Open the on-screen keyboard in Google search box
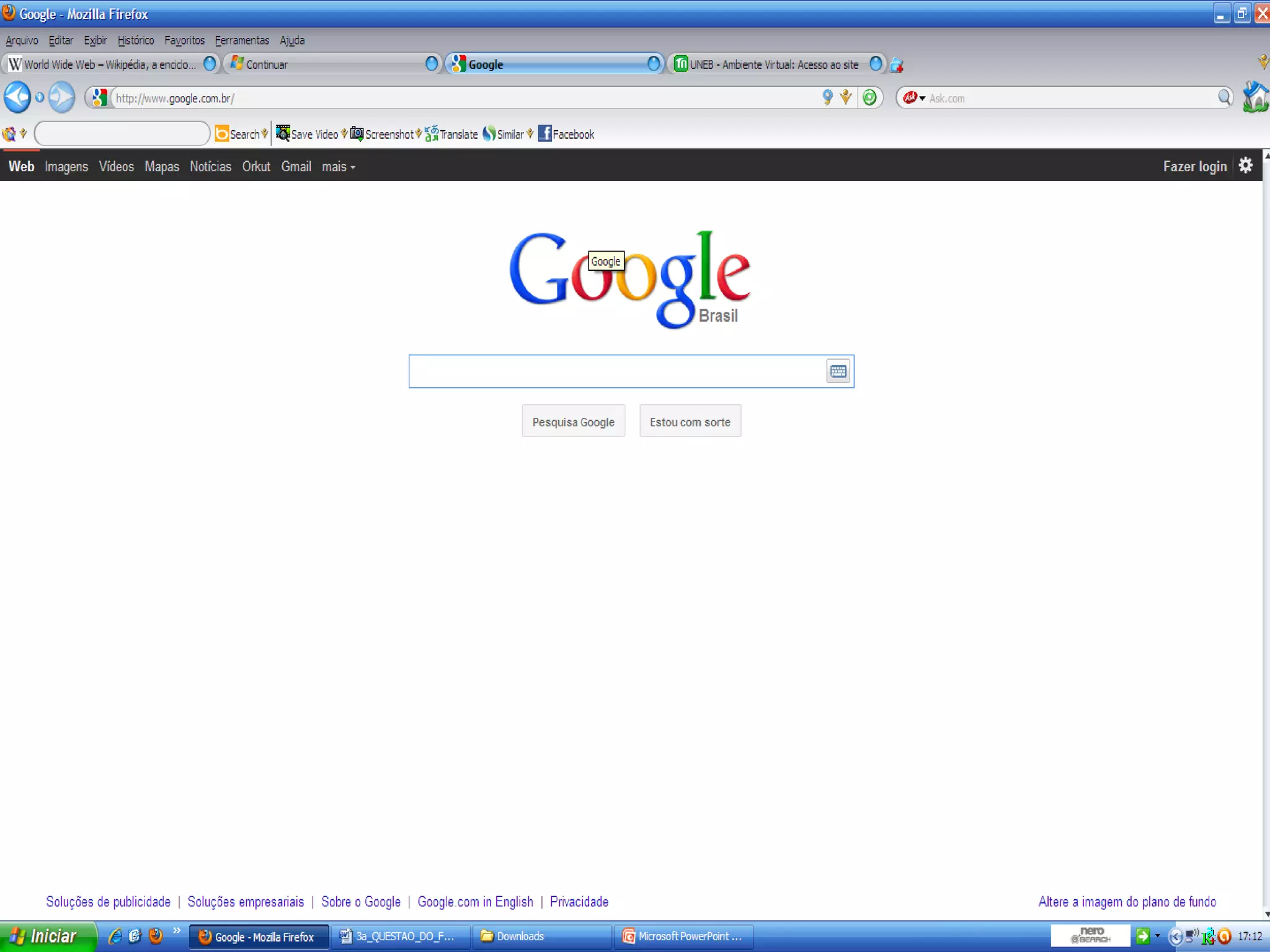 (x=838, y=371)
